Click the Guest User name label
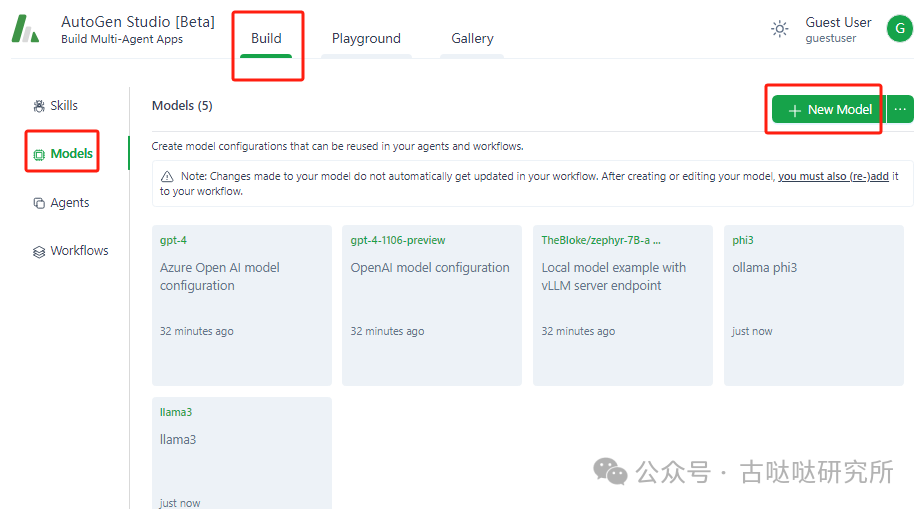 point(838,22)
